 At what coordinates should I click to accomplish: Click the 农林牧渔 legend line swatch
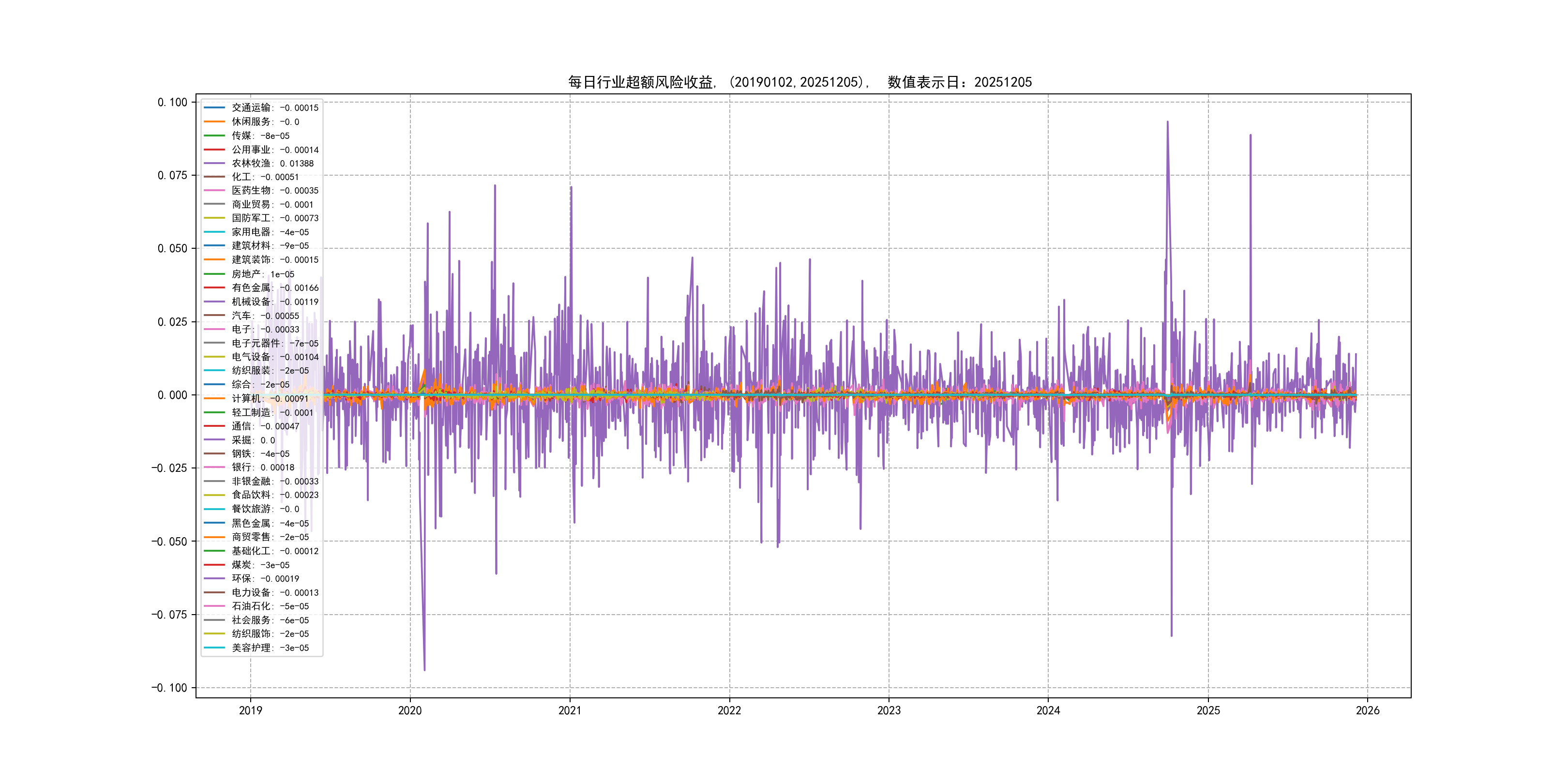click(214, 163)
